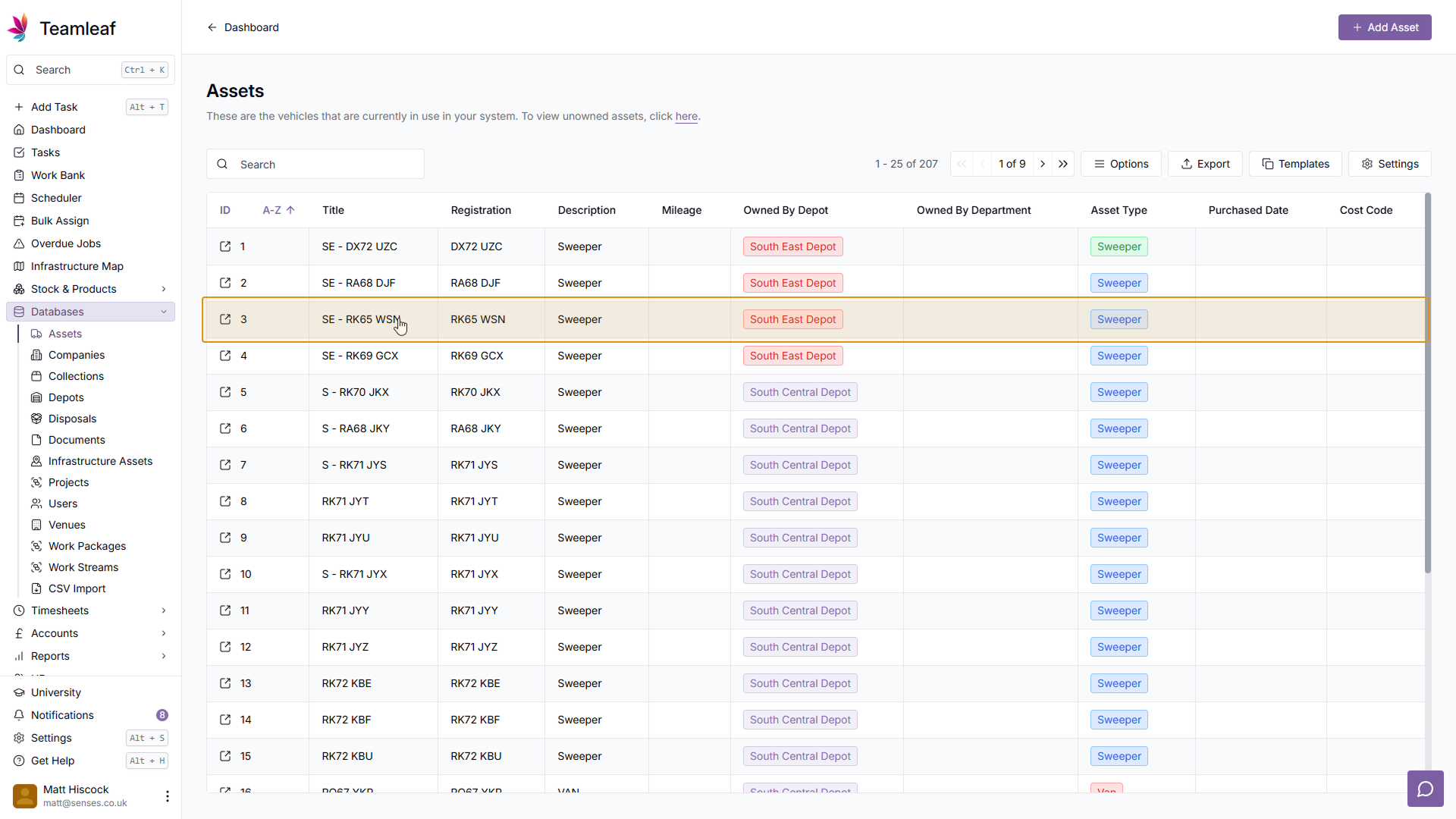Viewport: 1456px width, 819px height.
Task: Follow the 'here' unowned assets link
Action: pyautogui.click(x=686, y=116)
